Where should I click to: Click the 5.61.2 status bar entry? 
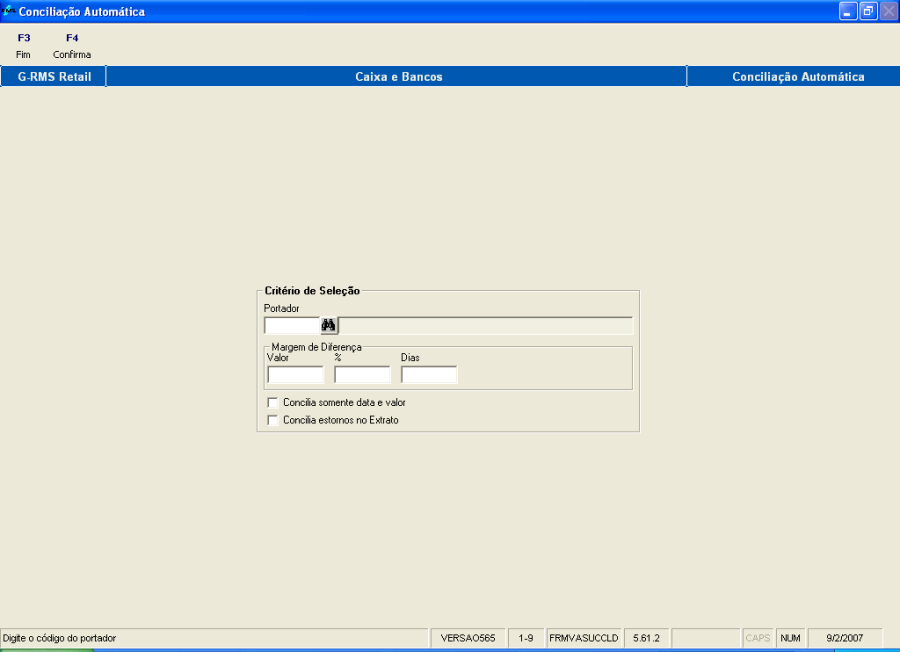tap(646, 638)
